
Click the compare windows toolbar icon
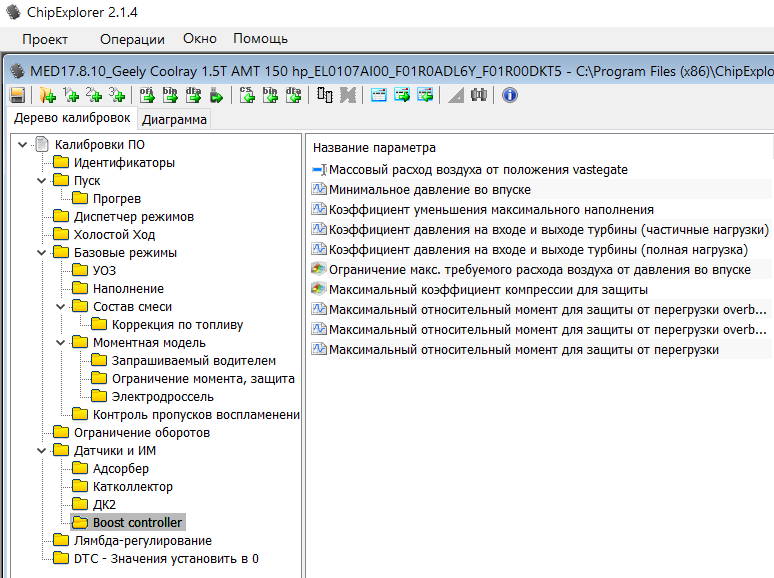[325, 95]
